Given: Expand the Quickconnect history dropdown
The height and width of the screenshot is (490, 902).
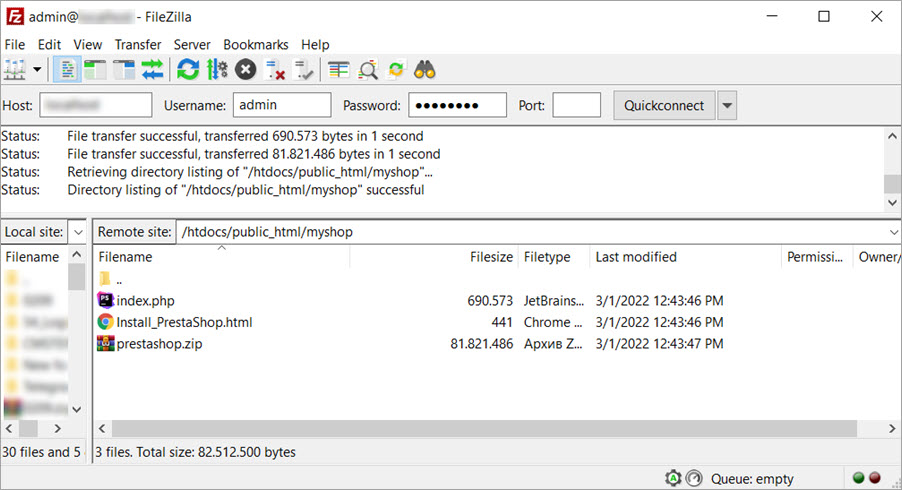Looking at the screenshot, I should (x=727, y=105).
